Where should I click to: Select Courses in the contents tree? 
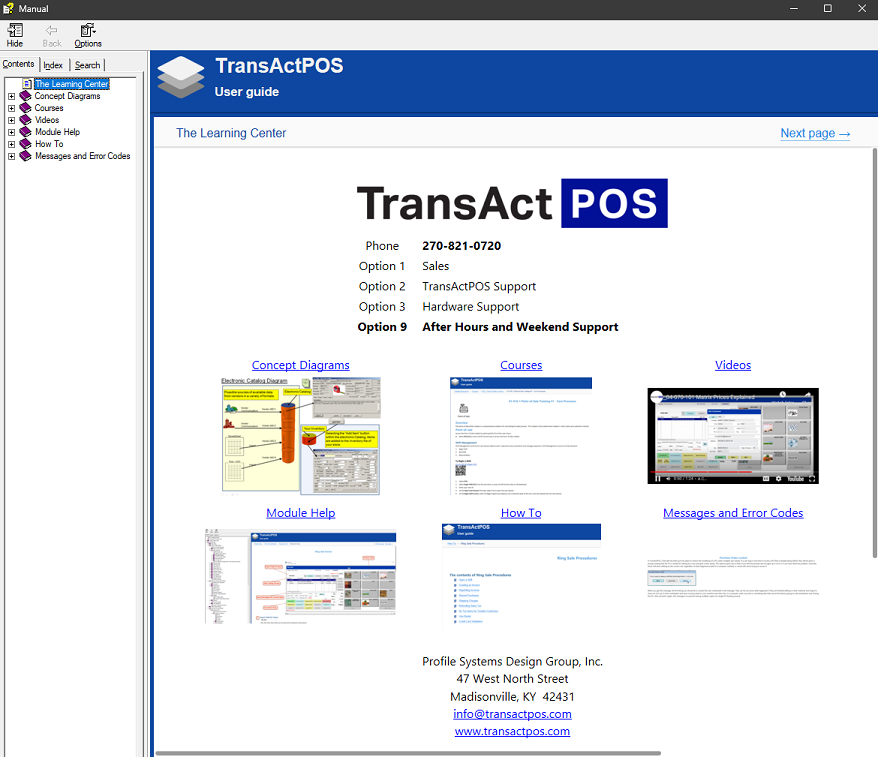pyautogui.click(x=49, y=108)
